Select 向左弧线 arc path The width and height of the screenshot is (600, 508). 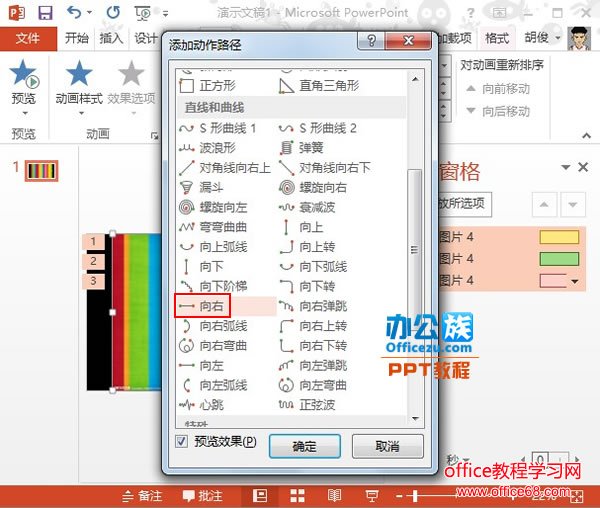pyautogui.click(x=214, y=385)
